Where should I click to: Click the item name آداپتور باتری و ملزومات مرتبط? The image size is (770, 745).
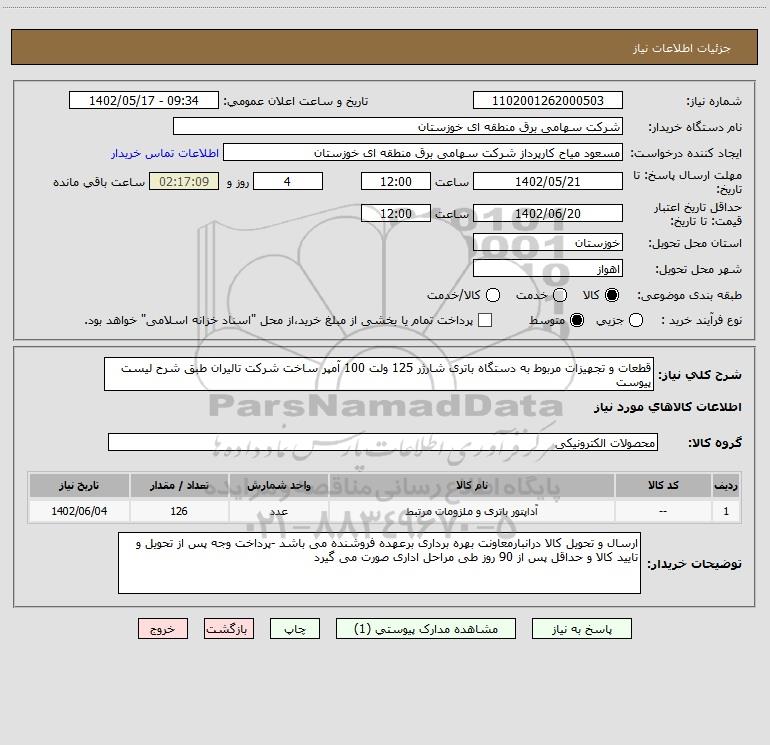click(x=471, y=511)
